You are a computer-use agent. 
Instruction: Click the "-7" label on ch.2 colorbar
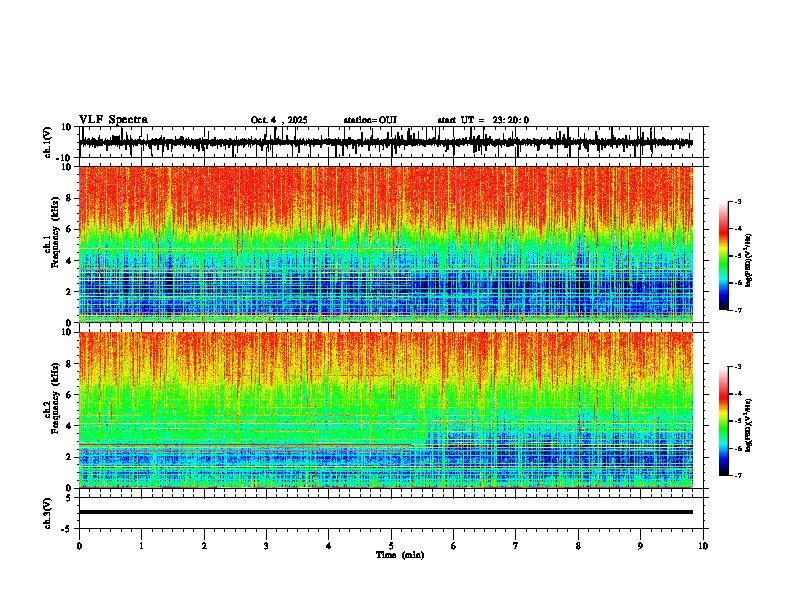[738, 476]
